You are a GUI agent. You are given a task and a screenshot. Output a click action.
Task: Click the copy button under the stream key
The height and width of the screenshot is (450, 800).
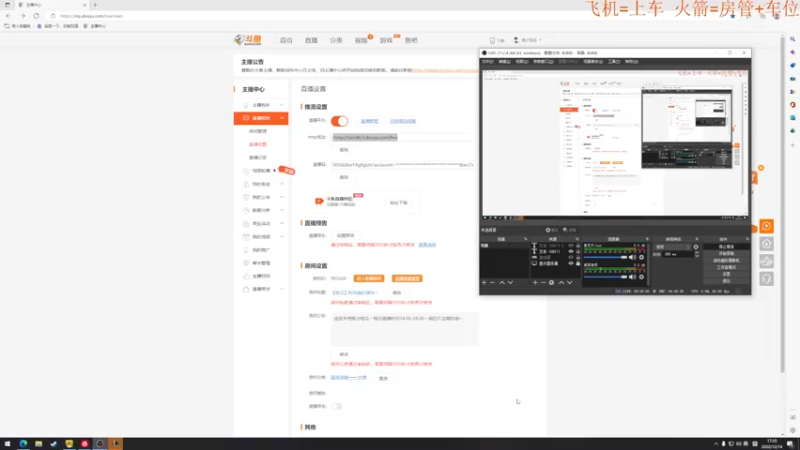[x=344, y=177]
